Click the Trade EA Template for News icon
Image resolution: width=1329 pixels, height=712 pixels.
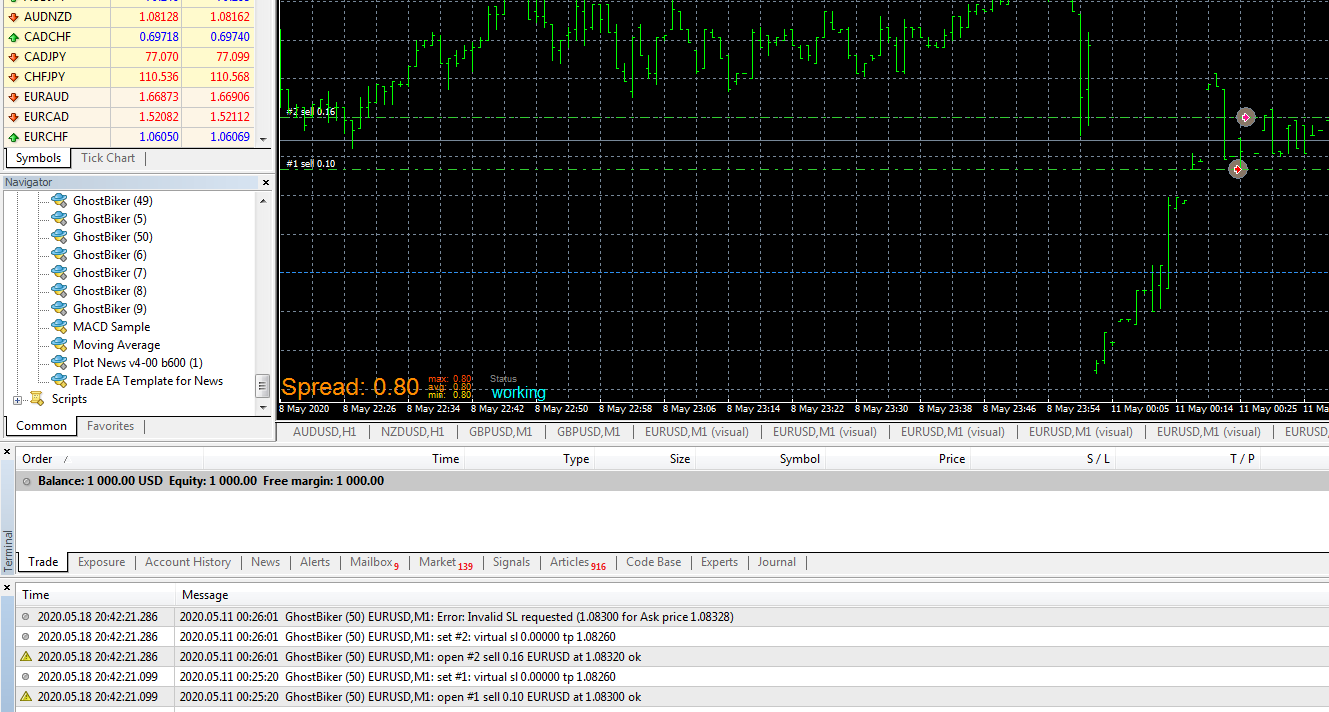pyautogui.click(x=59, y=381)
